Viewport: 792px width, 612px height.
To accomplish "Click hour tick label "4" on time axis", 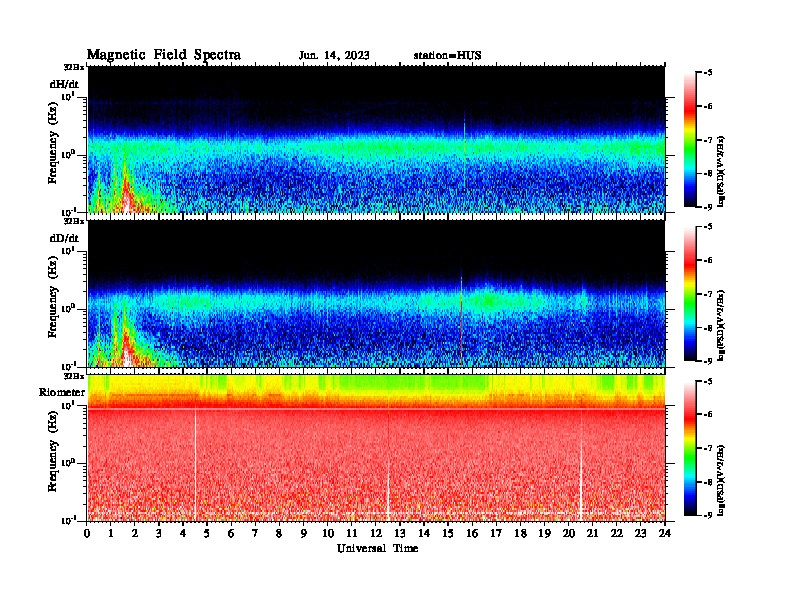I will pyautogui.click(x=183, y=533).
